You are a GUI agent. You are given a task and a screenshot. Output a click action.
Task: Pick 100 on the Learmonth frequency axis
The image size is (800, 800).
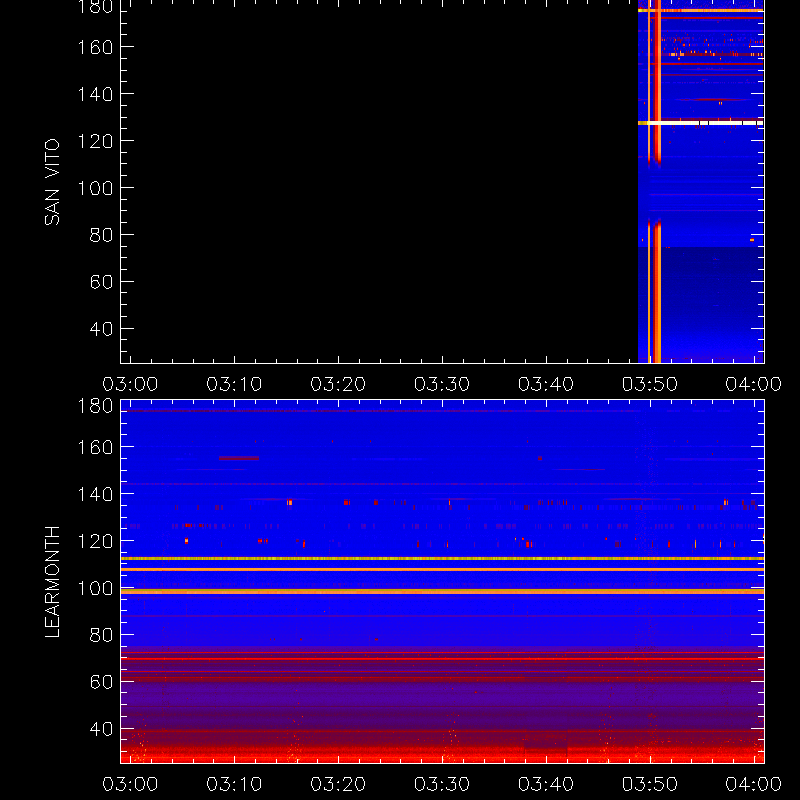pyautogui.click(x=95, y=588)
